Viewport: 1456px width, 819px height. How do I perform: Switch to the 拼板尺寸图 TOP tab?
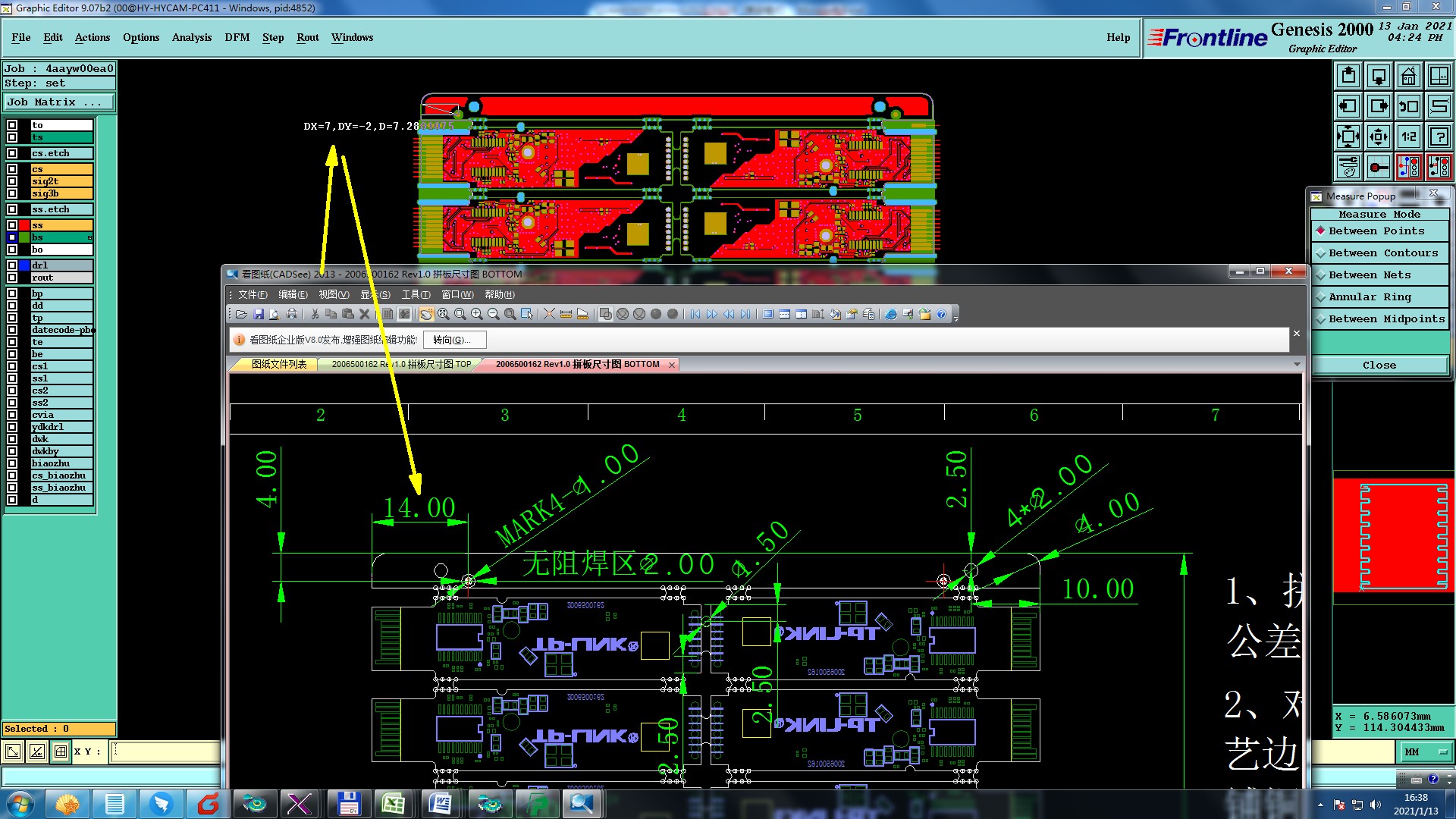(401, 365)
